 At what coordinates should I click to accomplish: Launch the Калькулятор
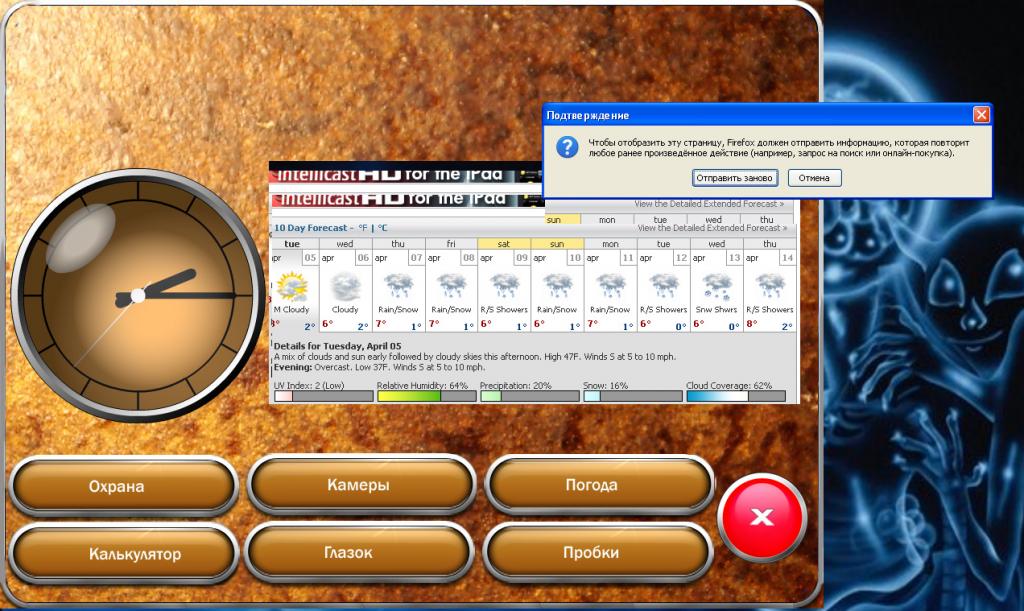pyautogui.click(x=134, y=553)
